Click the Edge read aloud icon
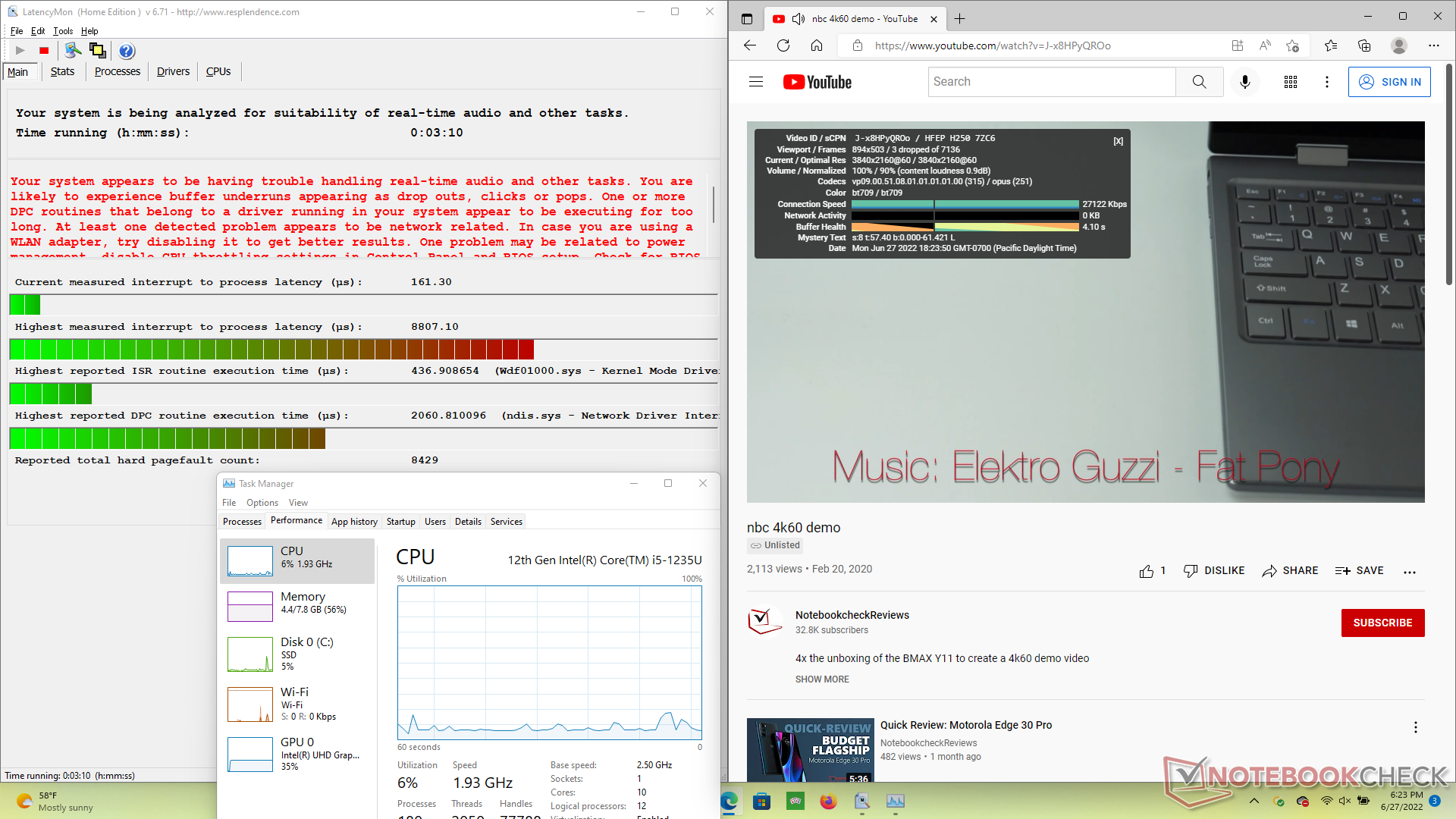This screenshot has height=819, width=1456. click(x=1265, y=45)
